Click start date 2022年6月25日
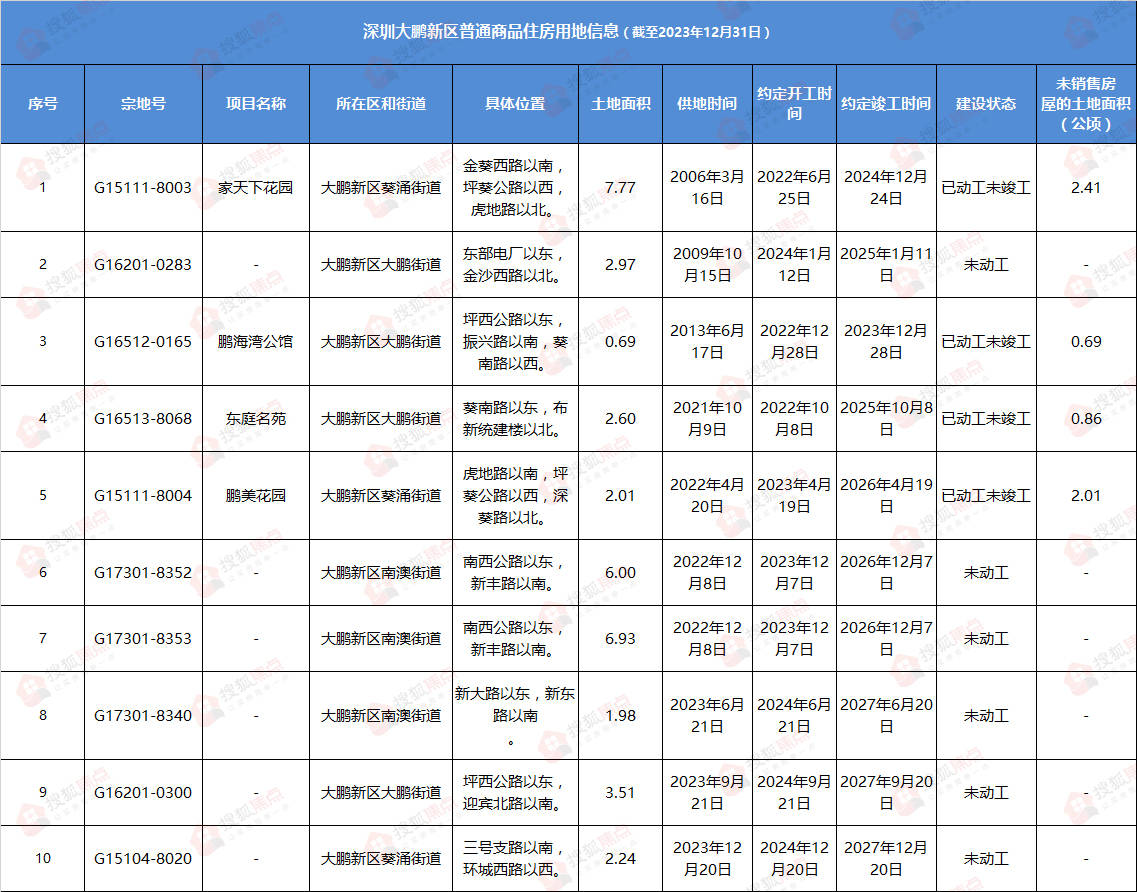1137x892 pixels. click(794, 188)
